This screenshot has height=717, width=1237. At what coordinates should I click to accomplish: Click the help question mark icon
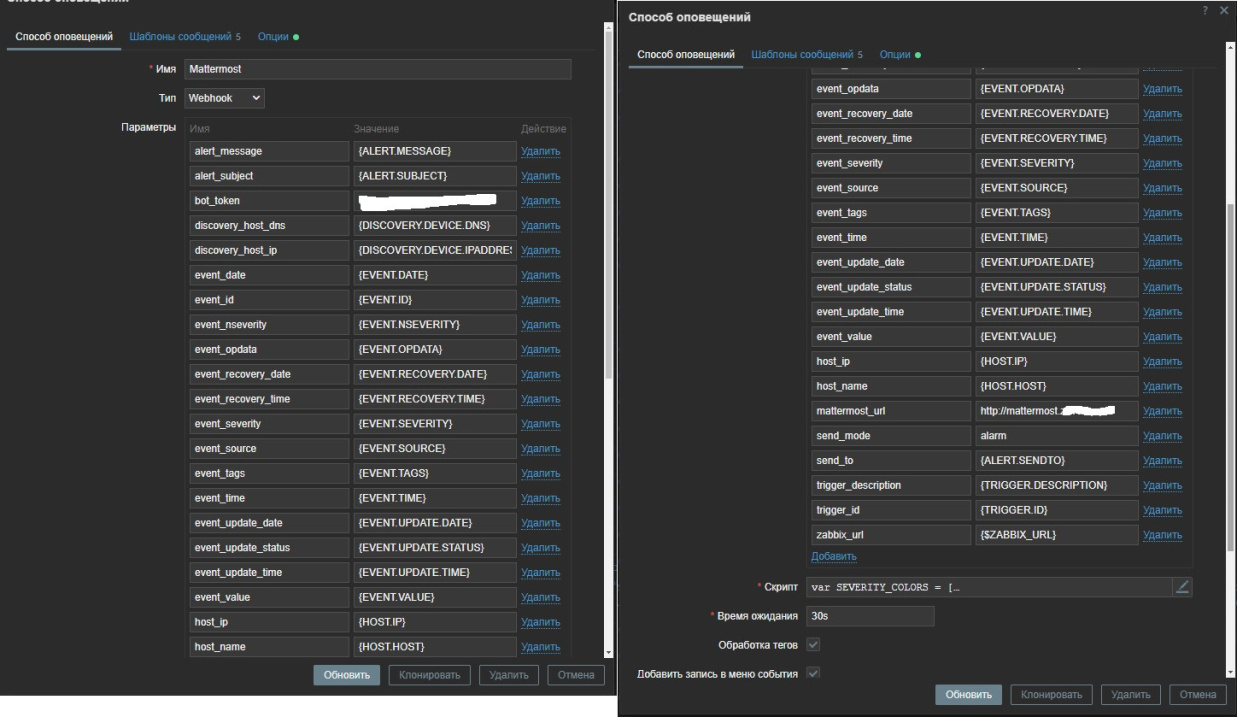click(1204, 10)
